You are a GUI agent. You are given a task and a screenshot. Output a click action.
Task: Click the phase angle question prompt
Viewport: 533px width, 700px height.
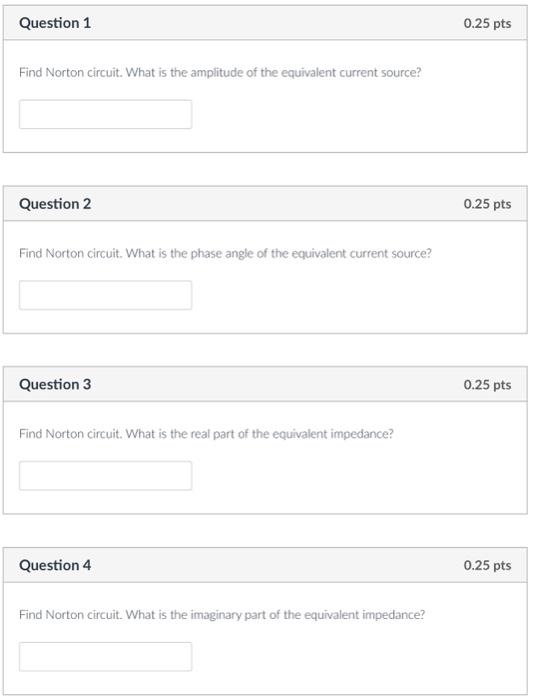225,253
